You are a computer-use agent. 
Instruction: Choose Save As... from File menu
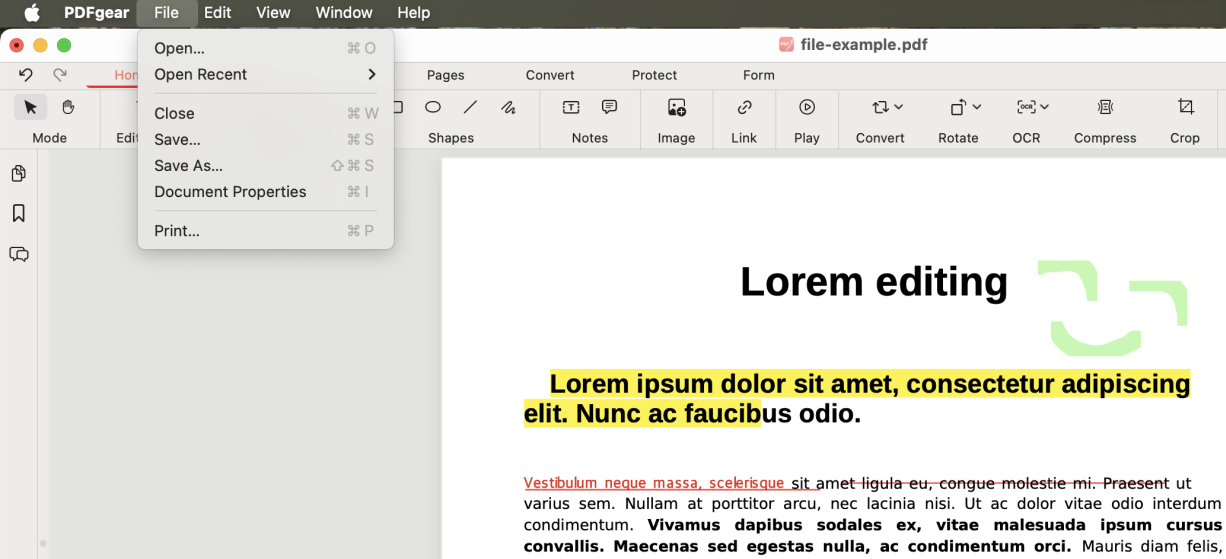click(189, 166)
